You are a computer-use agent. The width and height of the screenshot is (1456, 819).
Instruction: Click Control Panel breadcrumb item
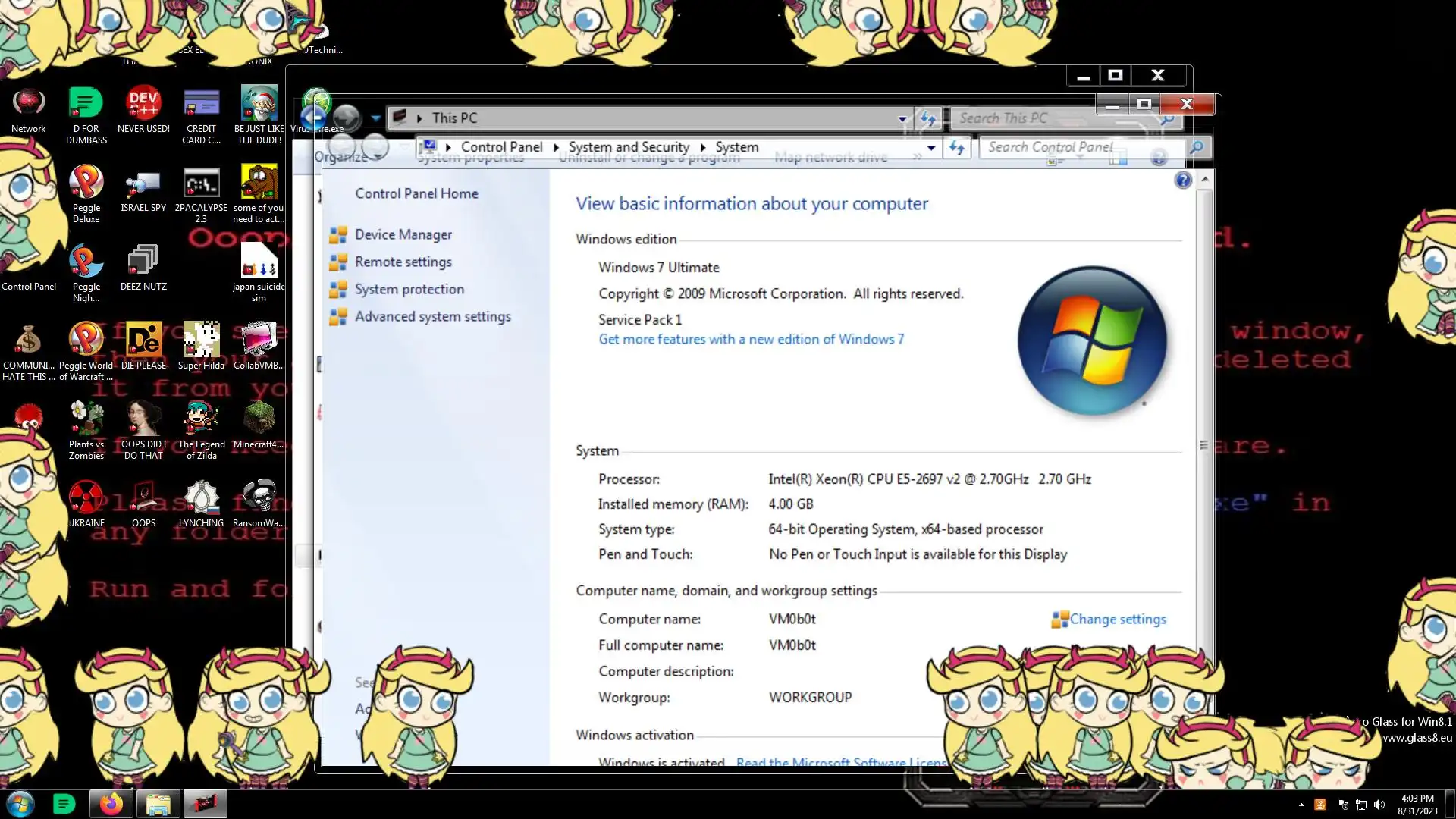click(501, 147)
